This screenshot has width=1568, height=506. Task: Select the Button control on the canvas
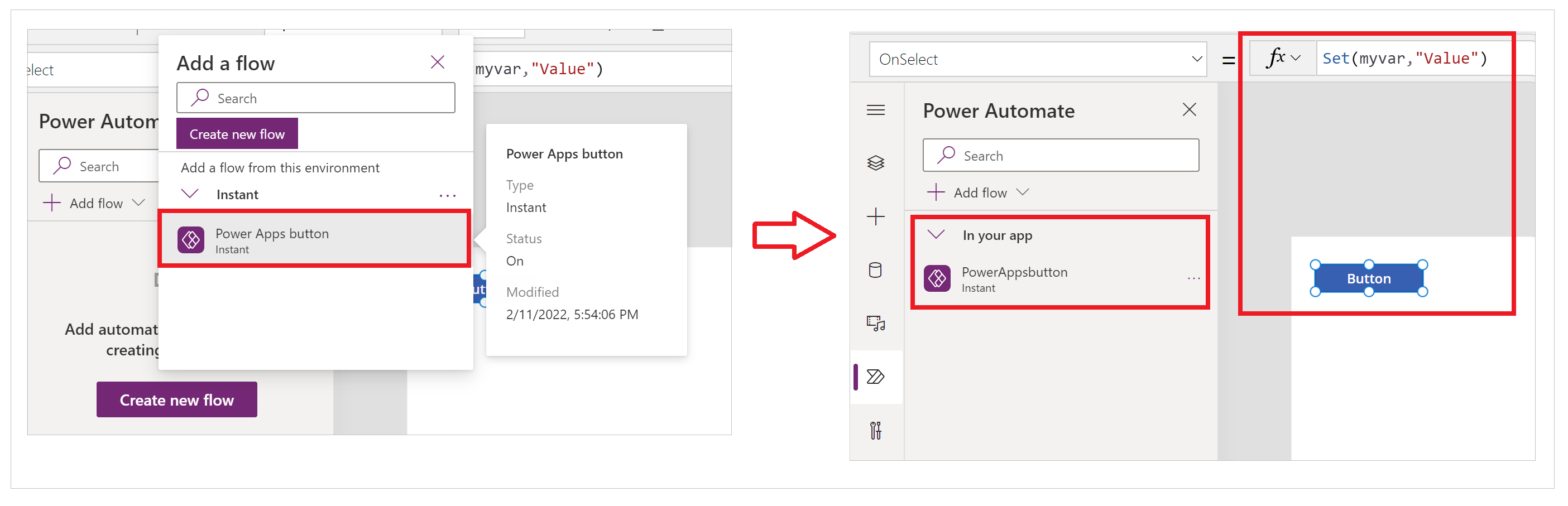pyautogui.click(x=1368, y=278)
